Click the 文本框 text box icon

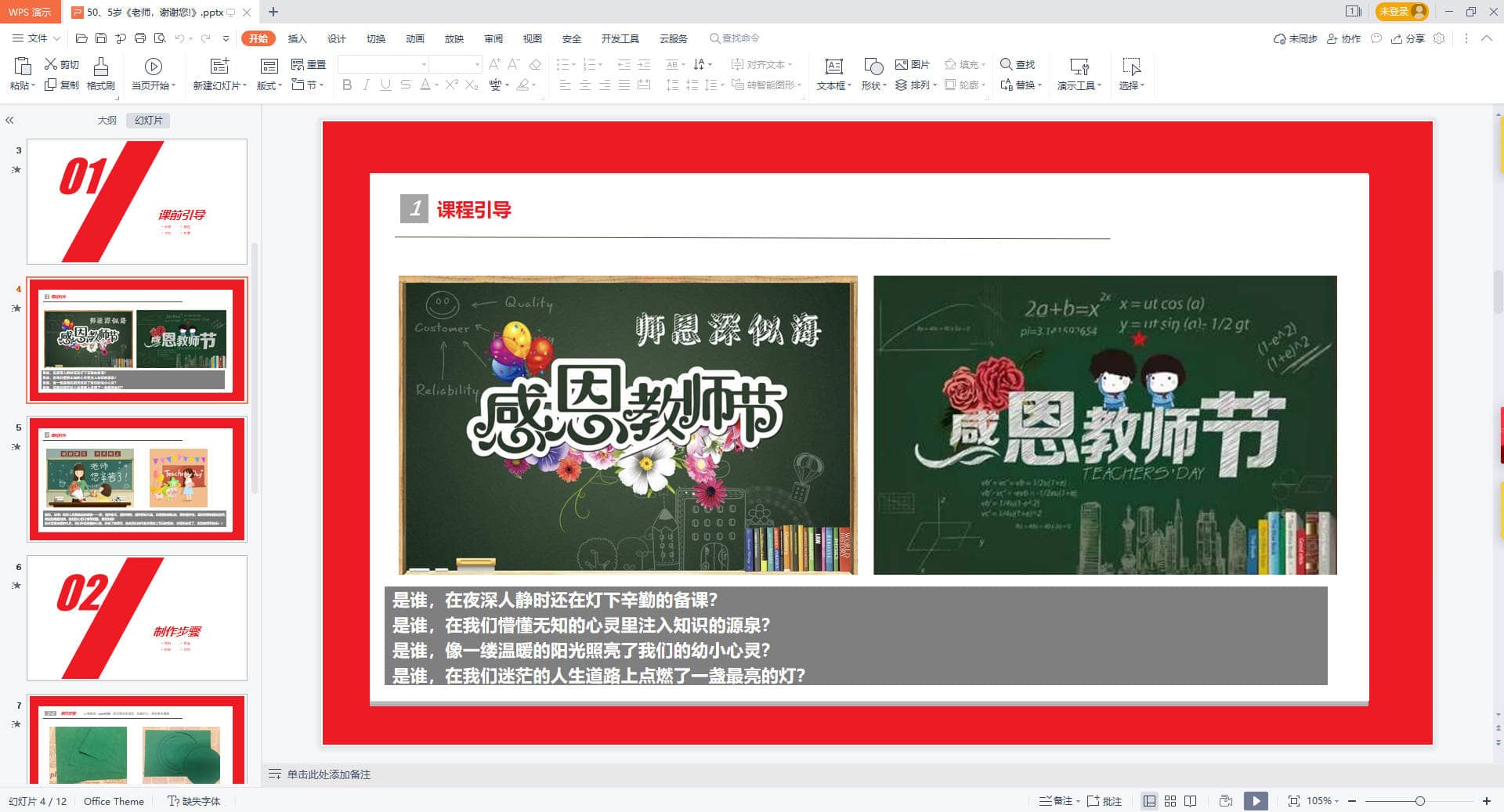point(833,67)
